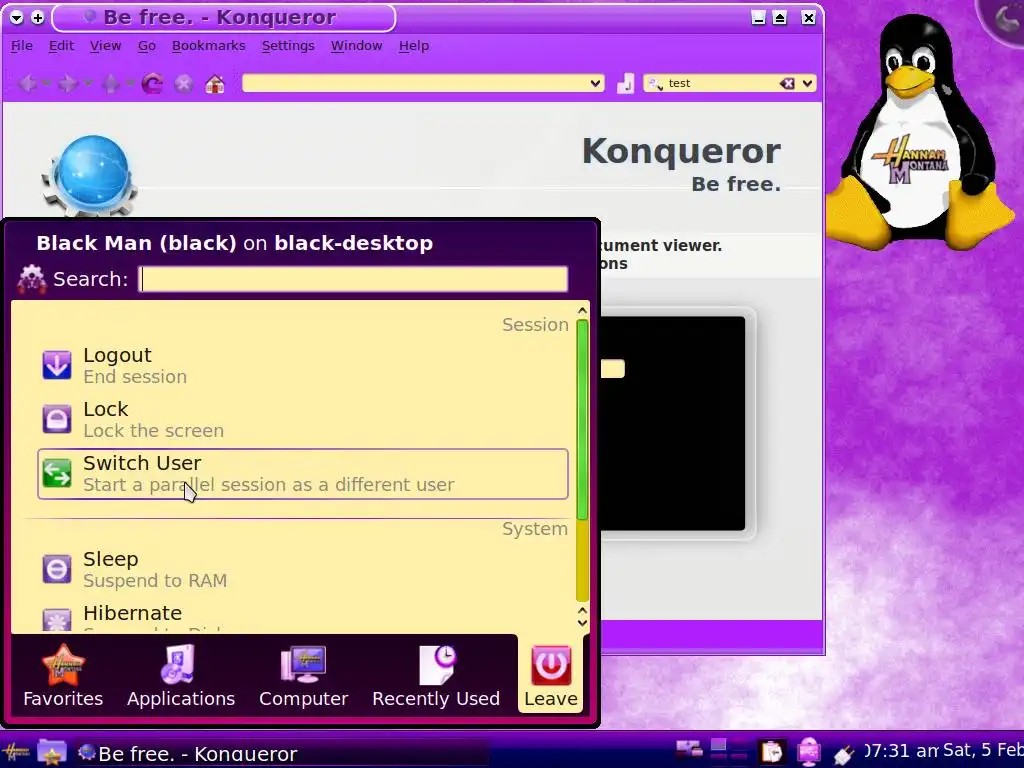Open the Bookmarks menu
Image resolution: width=1024 pixels, height=768 pixels.
coord(208,46)
